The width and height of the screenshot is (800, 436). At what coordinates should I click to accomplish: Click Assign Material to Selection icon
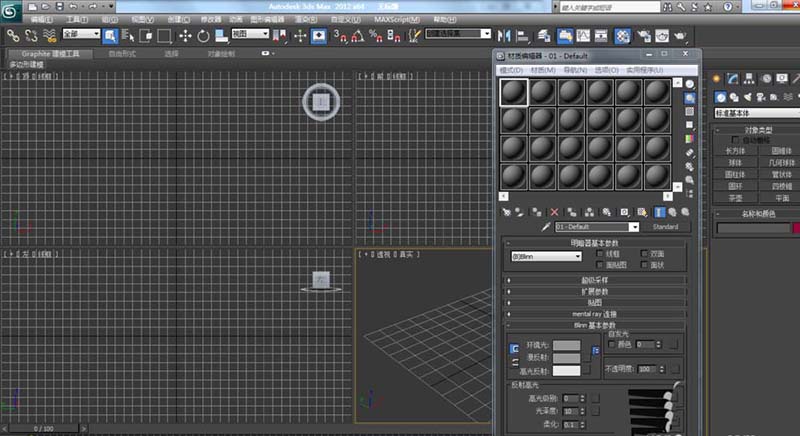pos(536,212)
